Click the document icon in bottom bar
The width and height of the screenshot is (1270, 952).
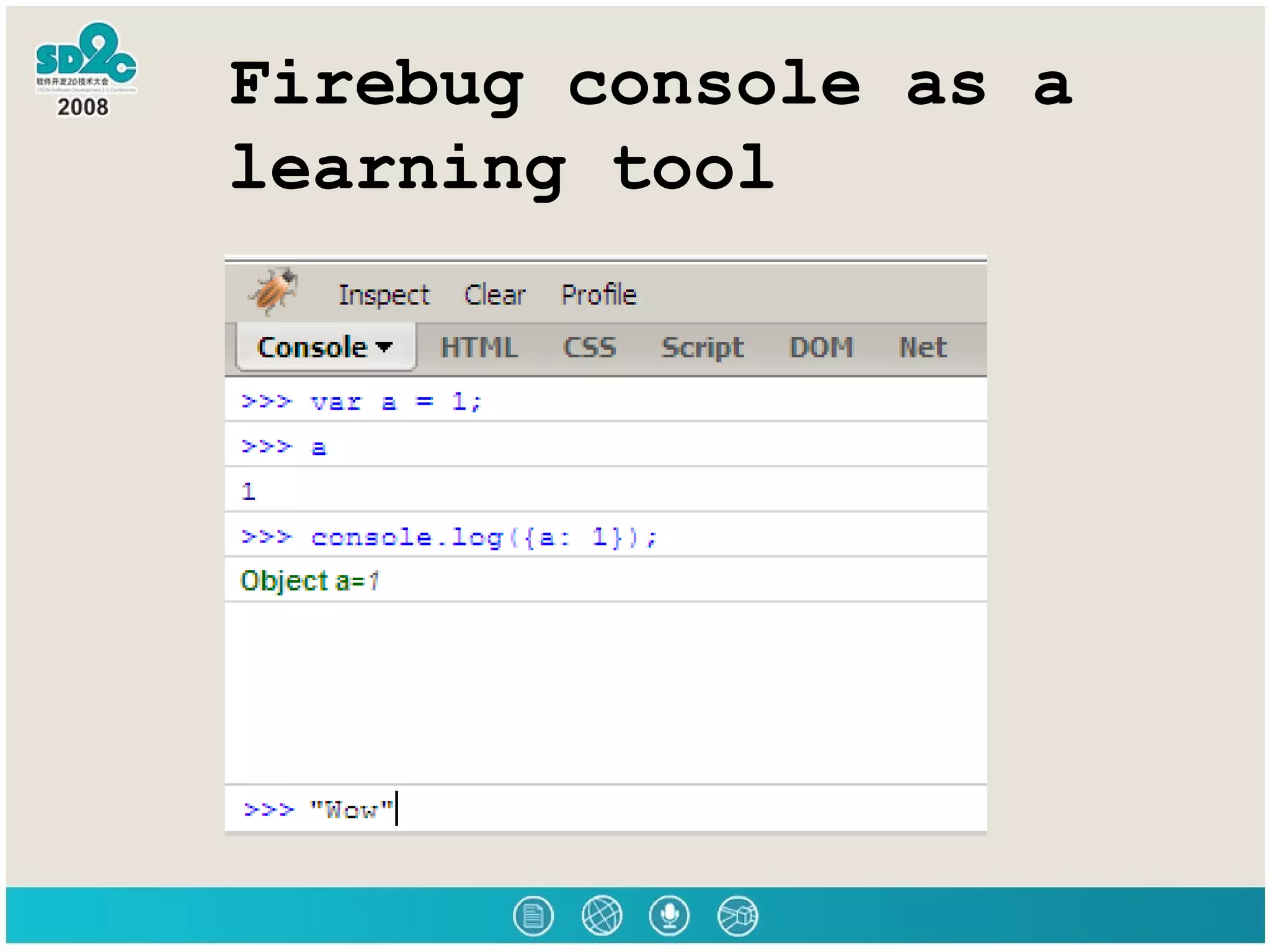[x=533, y=915]
